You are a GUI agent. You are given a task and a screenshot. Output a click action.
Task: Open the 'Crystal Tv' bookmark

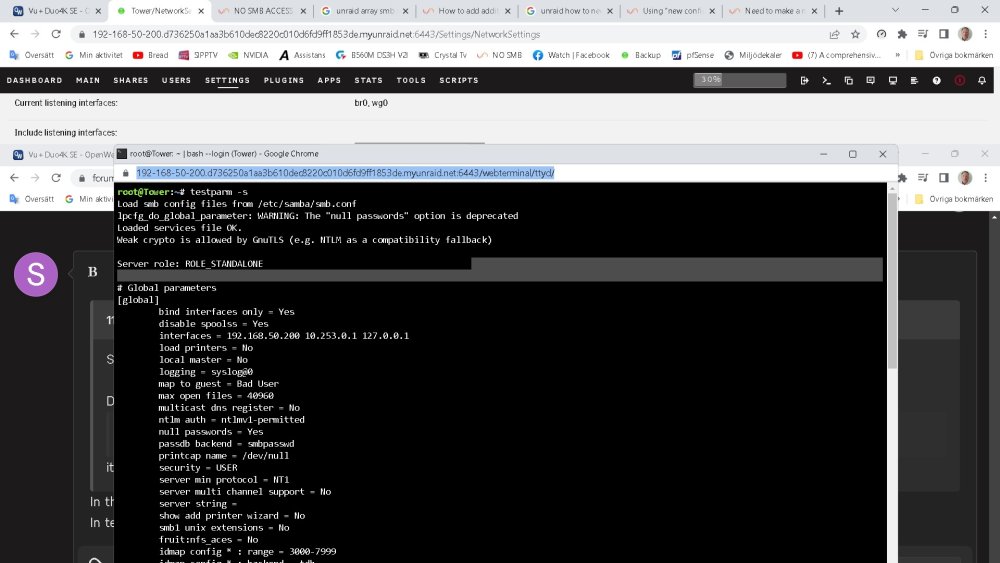[443, 55]
